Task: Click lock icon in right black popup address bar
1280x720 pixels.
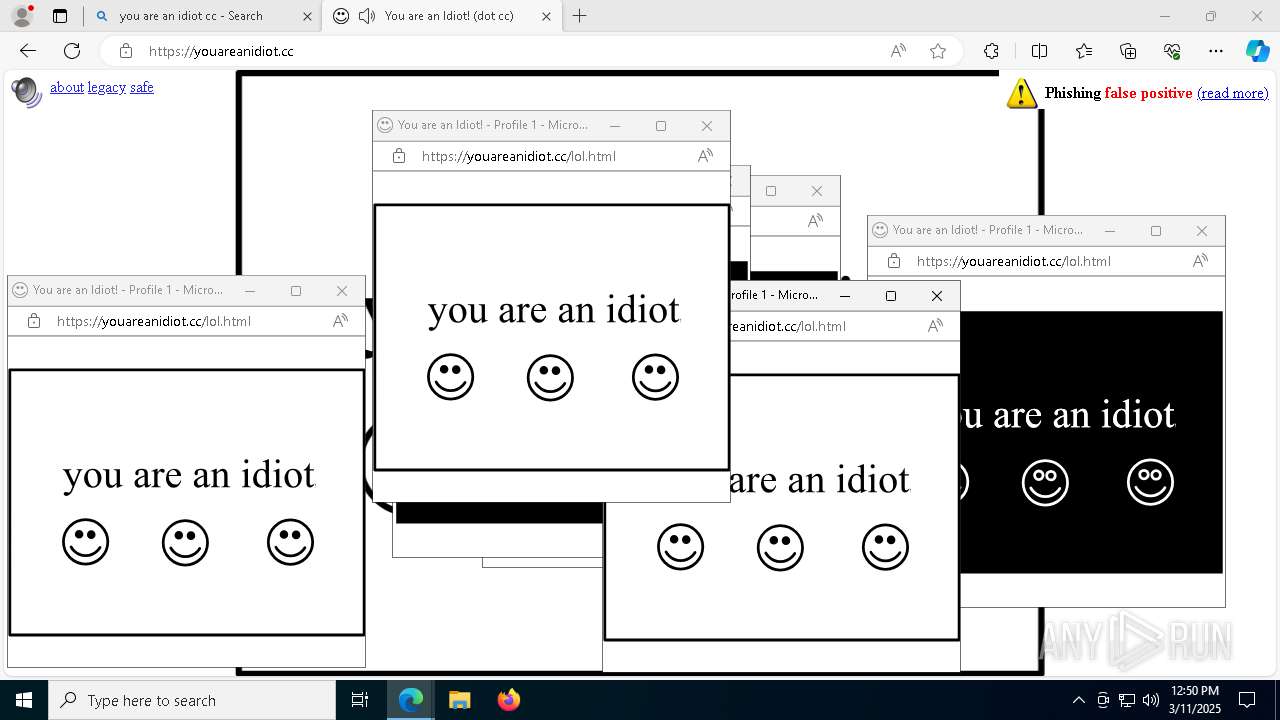Action: click(894, 261)
